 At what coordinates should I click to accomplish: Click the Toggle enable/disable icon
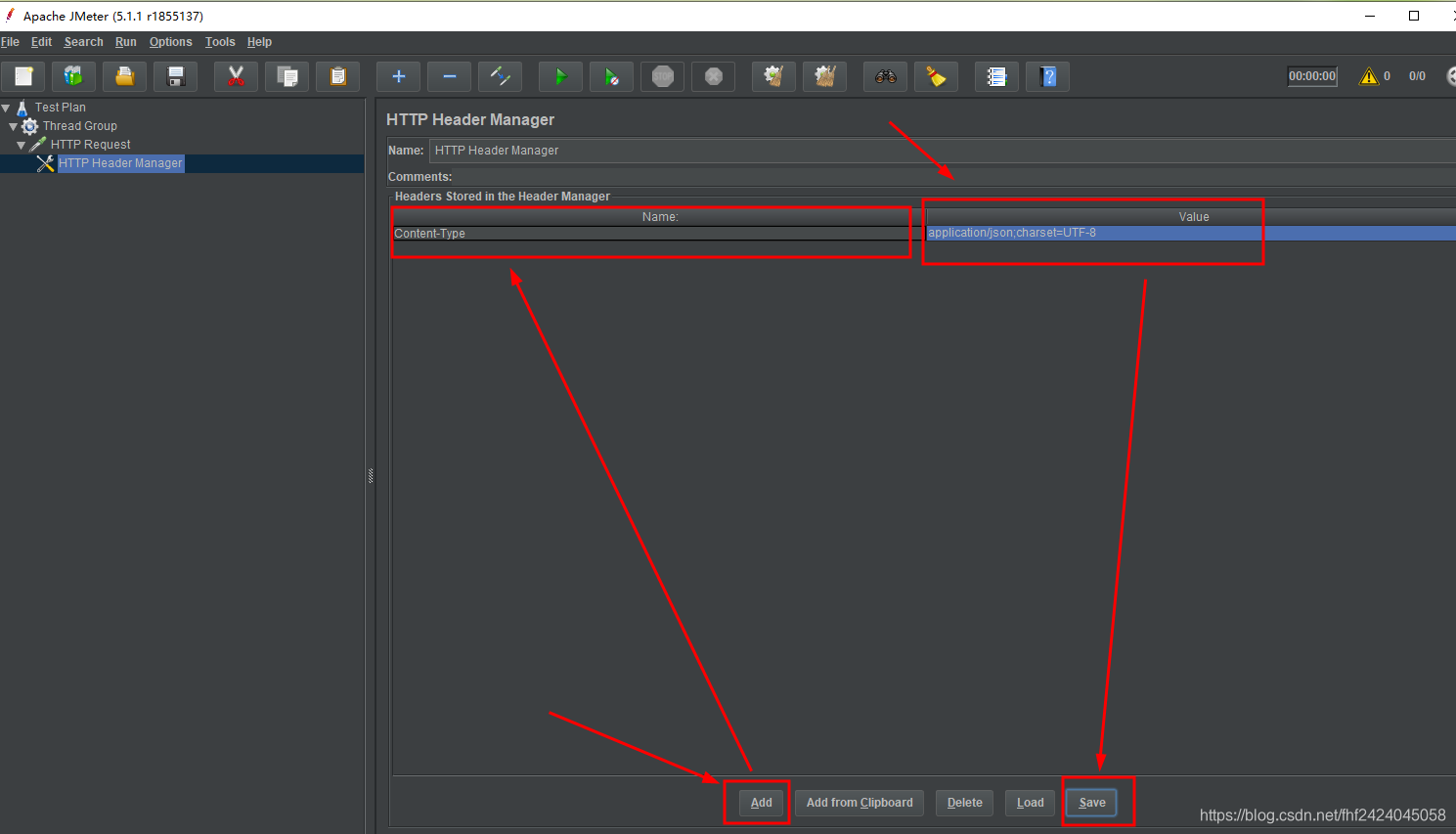(500, 76)
